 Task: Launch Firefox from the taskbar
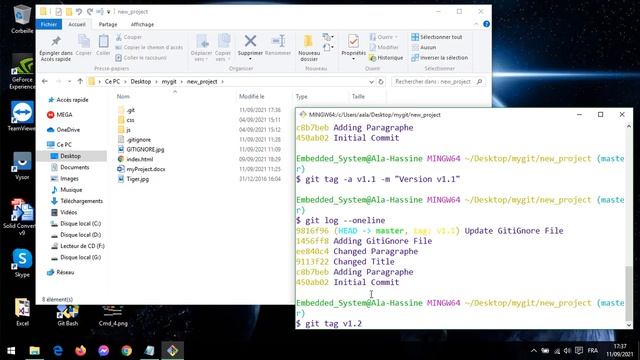click(80, 351)
